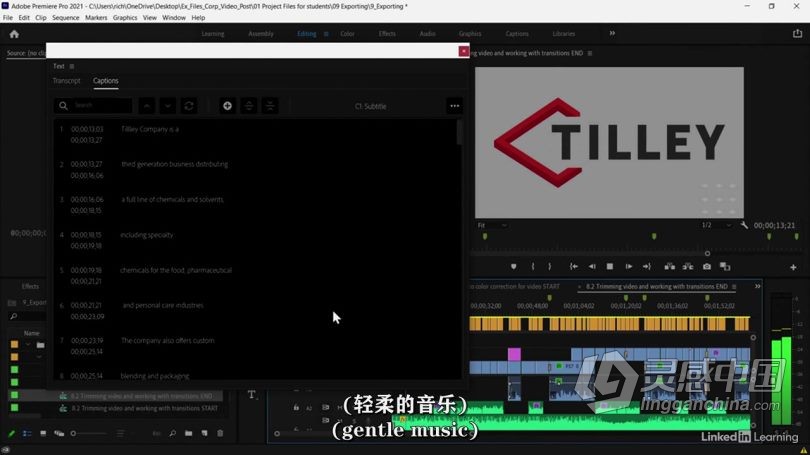
Task: Step forward one frame
Action: (x=629, y=266)
